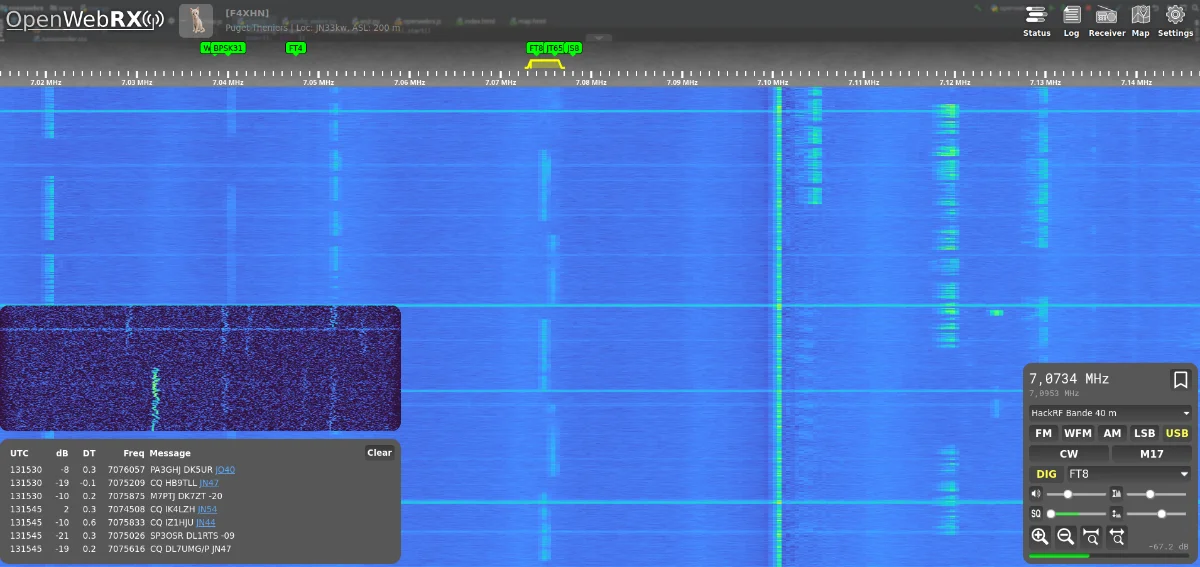Open JN47 locator link for HB9TLL
The width and height of the screenshot is (1200, 567).
click(x=209, y=482)
